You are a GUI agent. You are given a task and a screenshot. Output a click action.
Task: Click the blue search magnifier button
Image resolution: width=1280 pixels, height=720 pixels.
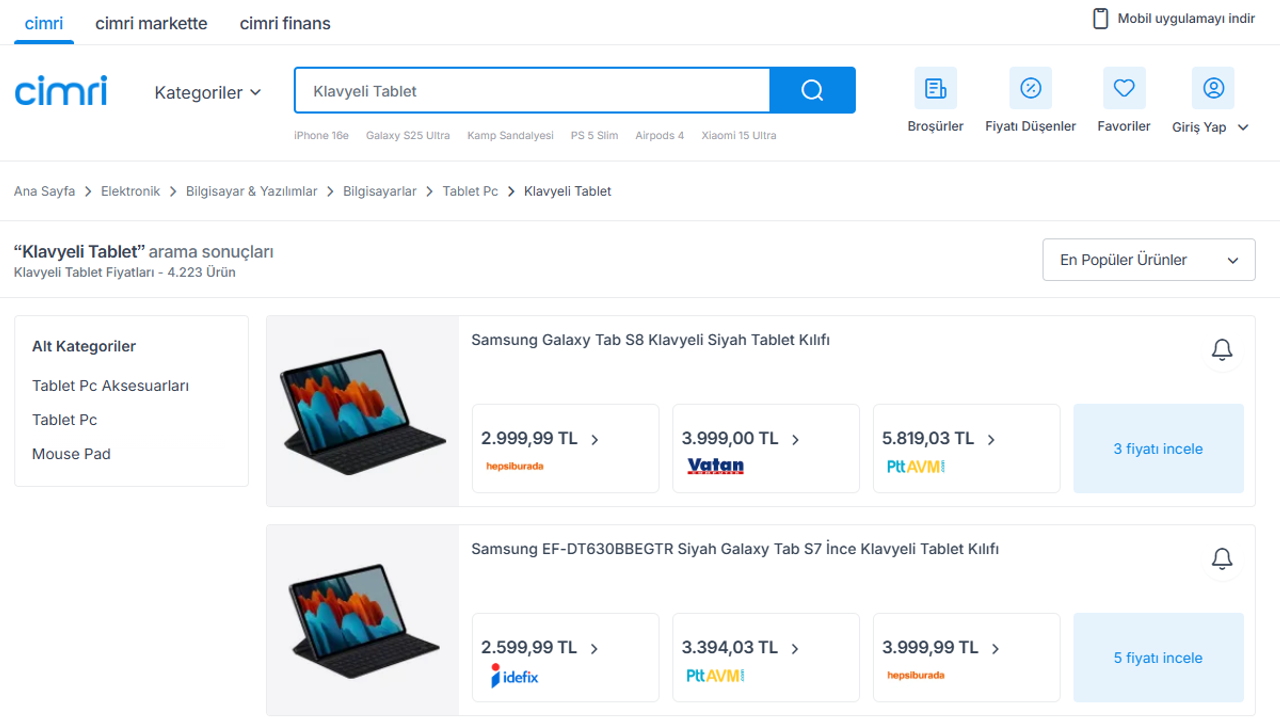tap(812, 91)
